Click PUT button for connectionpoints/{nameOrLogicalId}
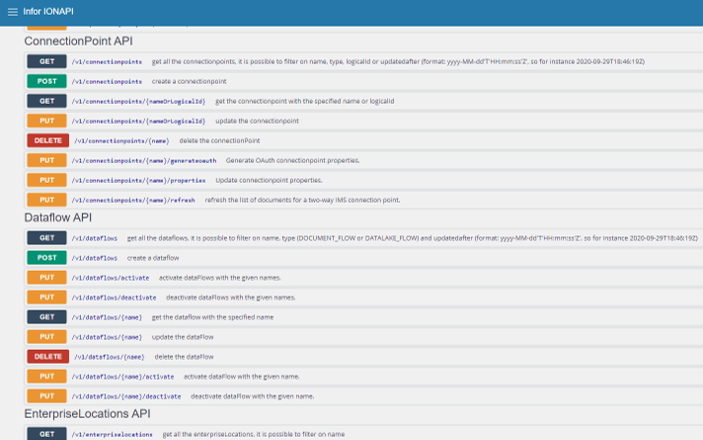This screenshot has height=440, width=703. pyautogui.click(x=47, y=121)
